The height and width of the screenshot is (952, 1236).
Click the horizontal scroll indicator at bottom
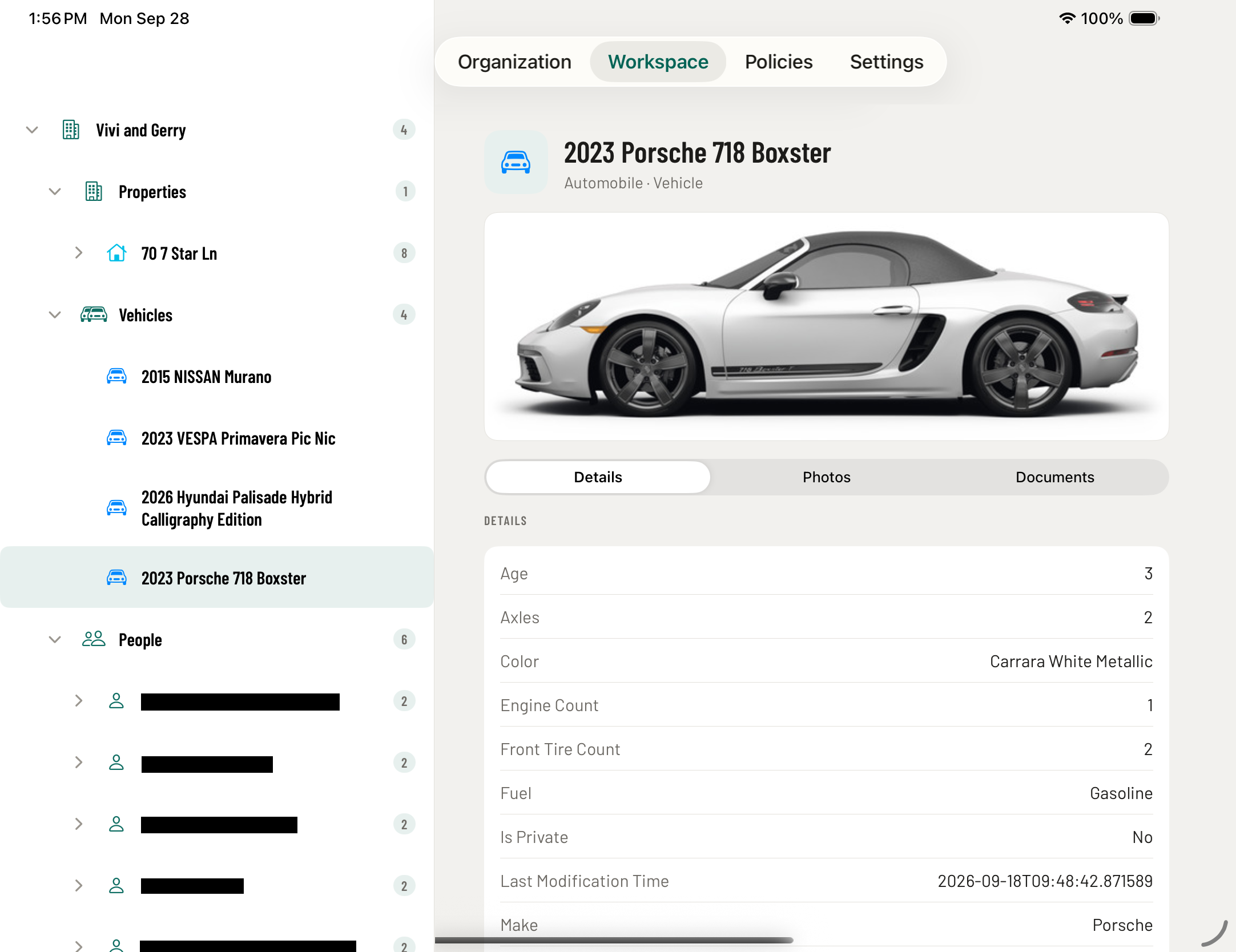point(614,940)
